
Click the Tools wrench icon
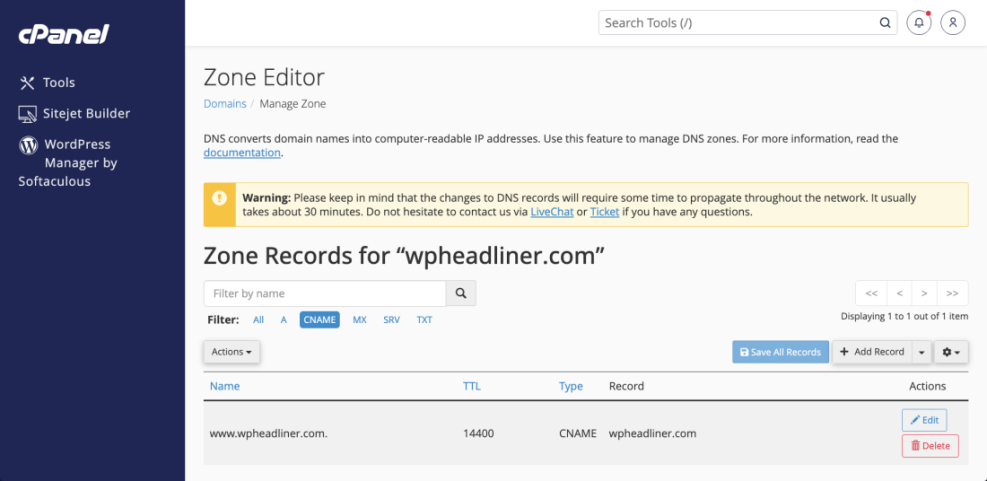coord(27,82)
